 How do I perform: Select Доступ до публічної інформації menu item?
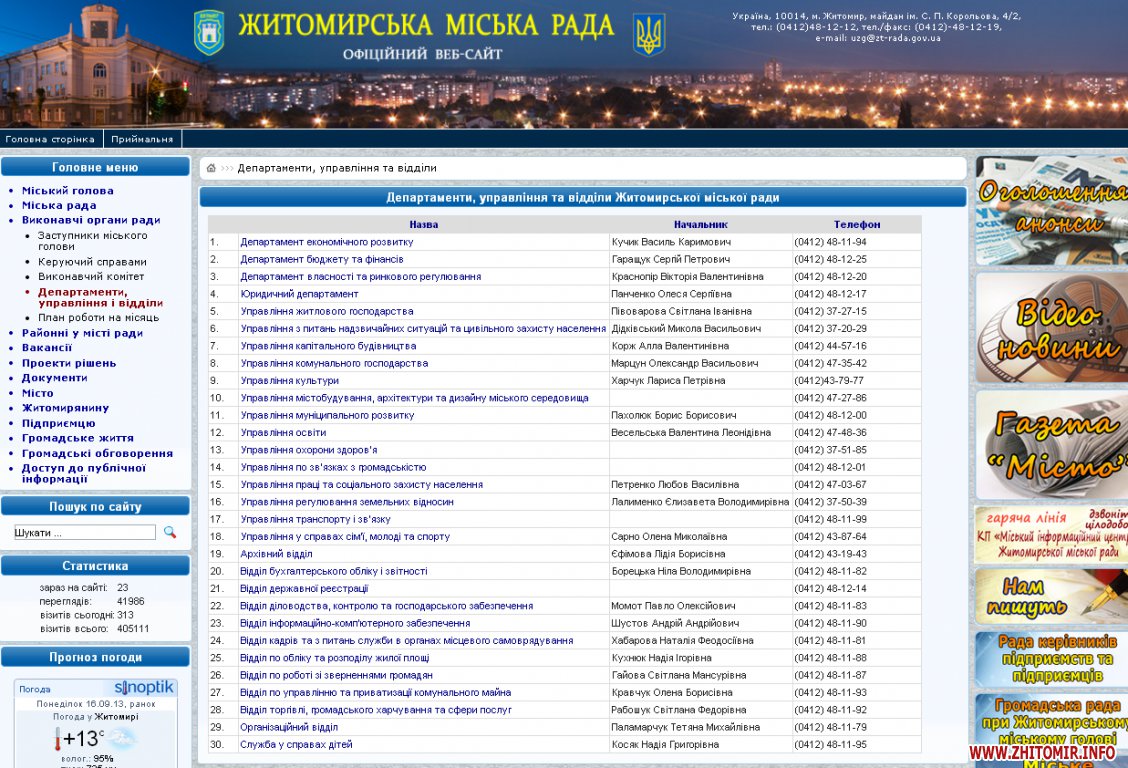click(x=84, y=473)
